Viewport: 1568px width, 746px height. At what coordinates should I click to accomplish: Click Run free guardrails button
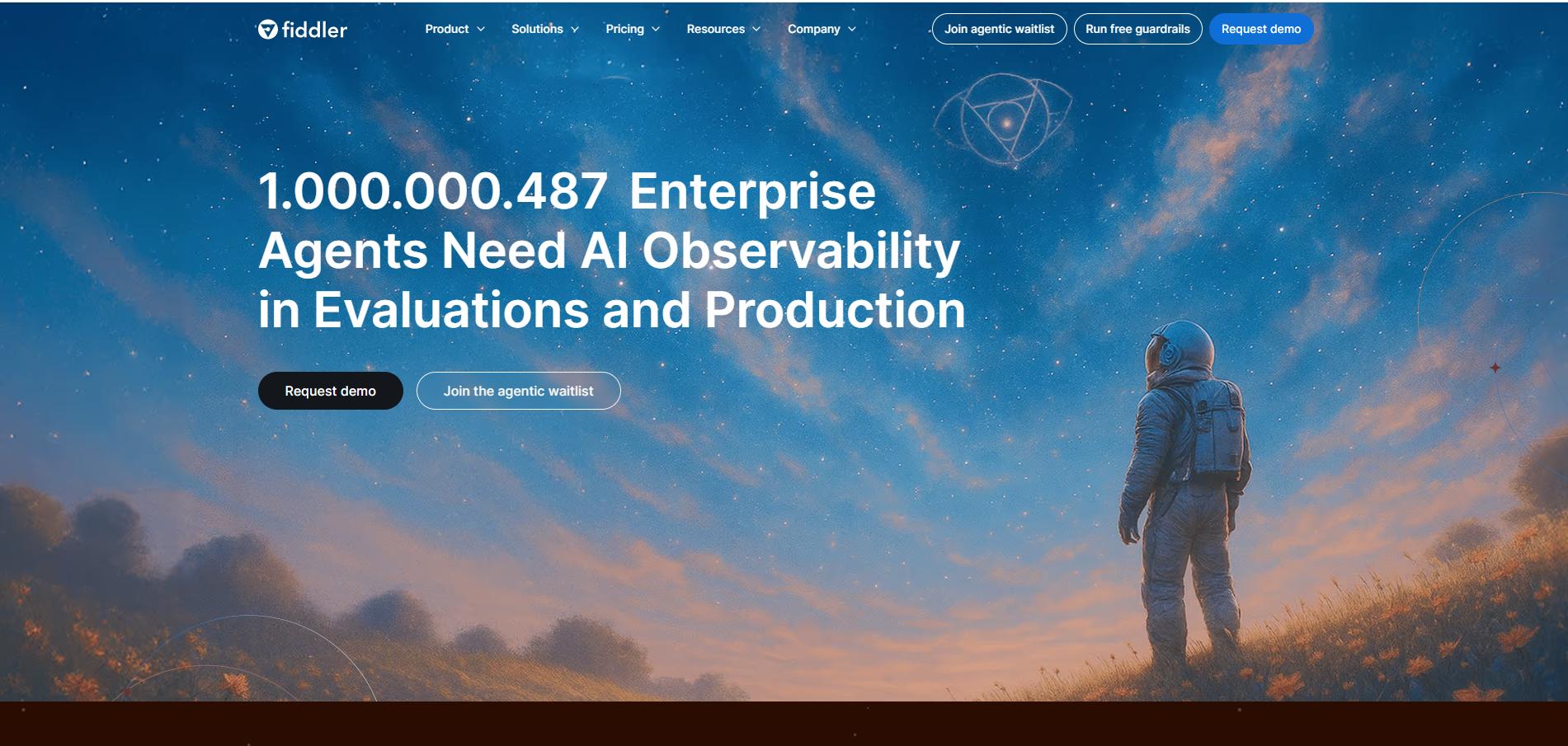1137,29
